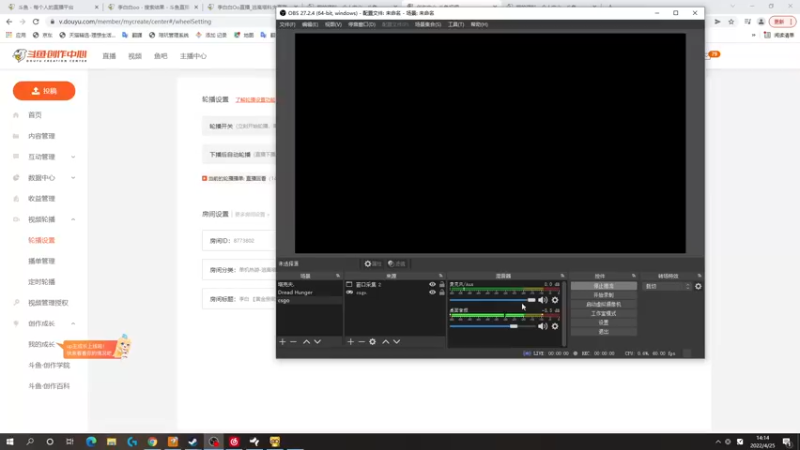800x450 pixels.
Task: Select the Dread Hunger scene
Action: (309, 292)
